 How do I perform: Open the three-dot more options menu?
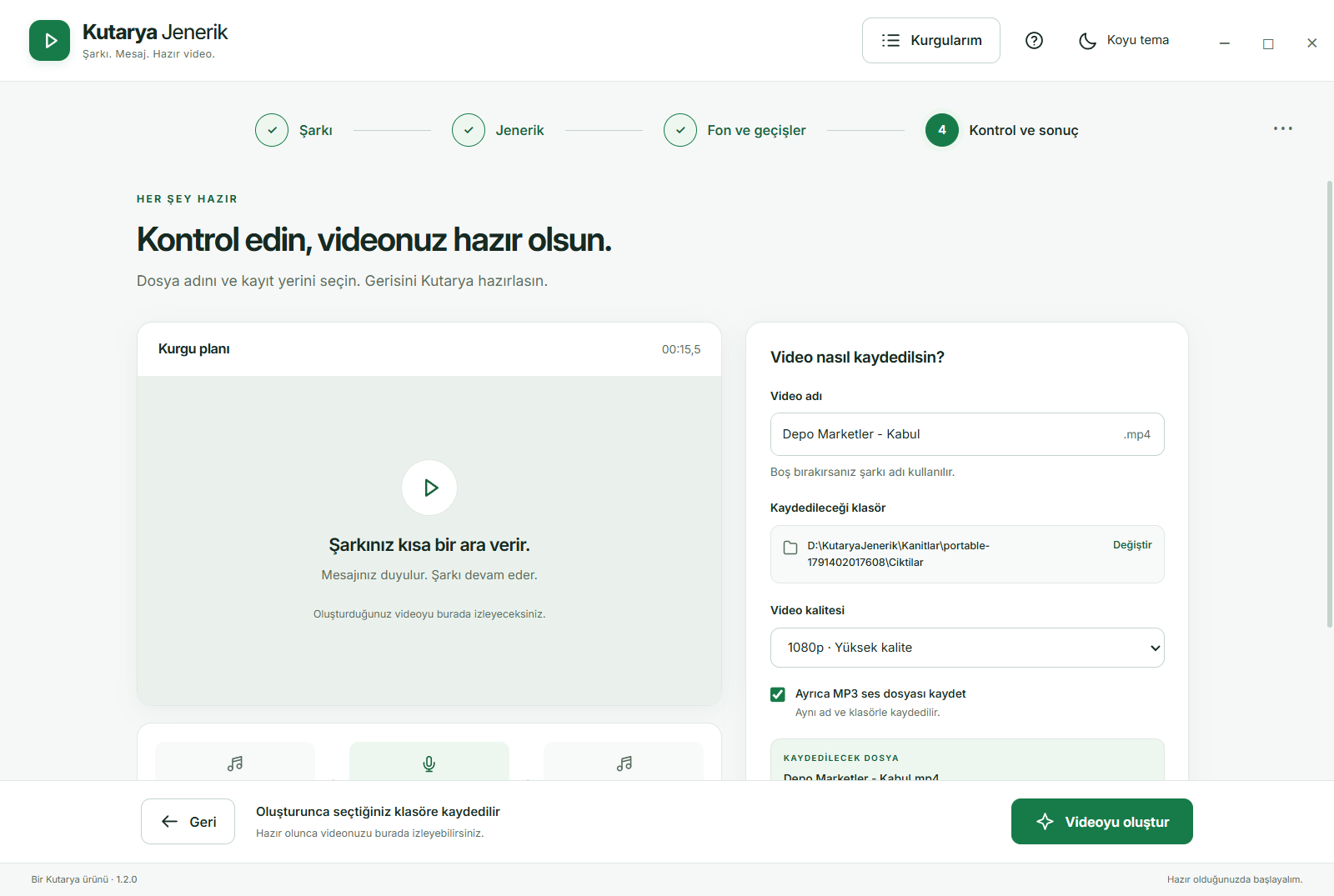coord(1282,128)
